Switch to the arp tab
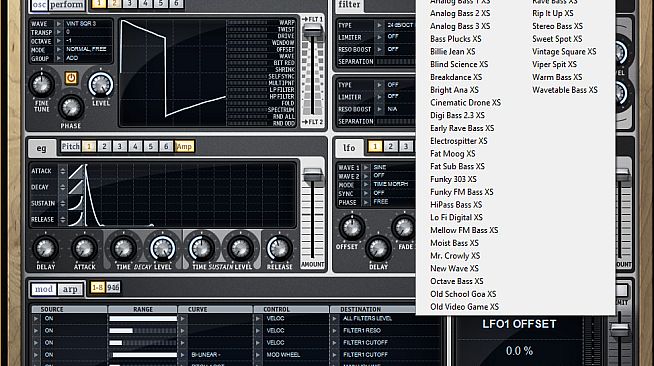654x366 pixels. point(70,289)
